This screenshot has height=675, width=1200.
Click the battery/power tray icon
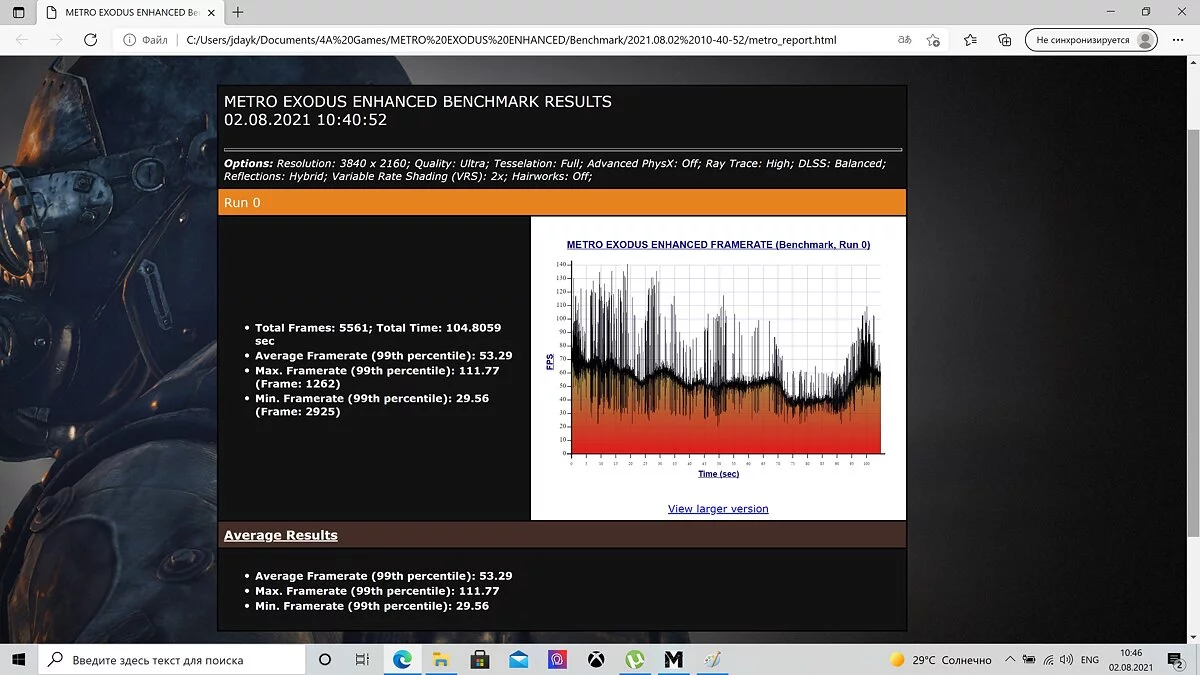1028,660
